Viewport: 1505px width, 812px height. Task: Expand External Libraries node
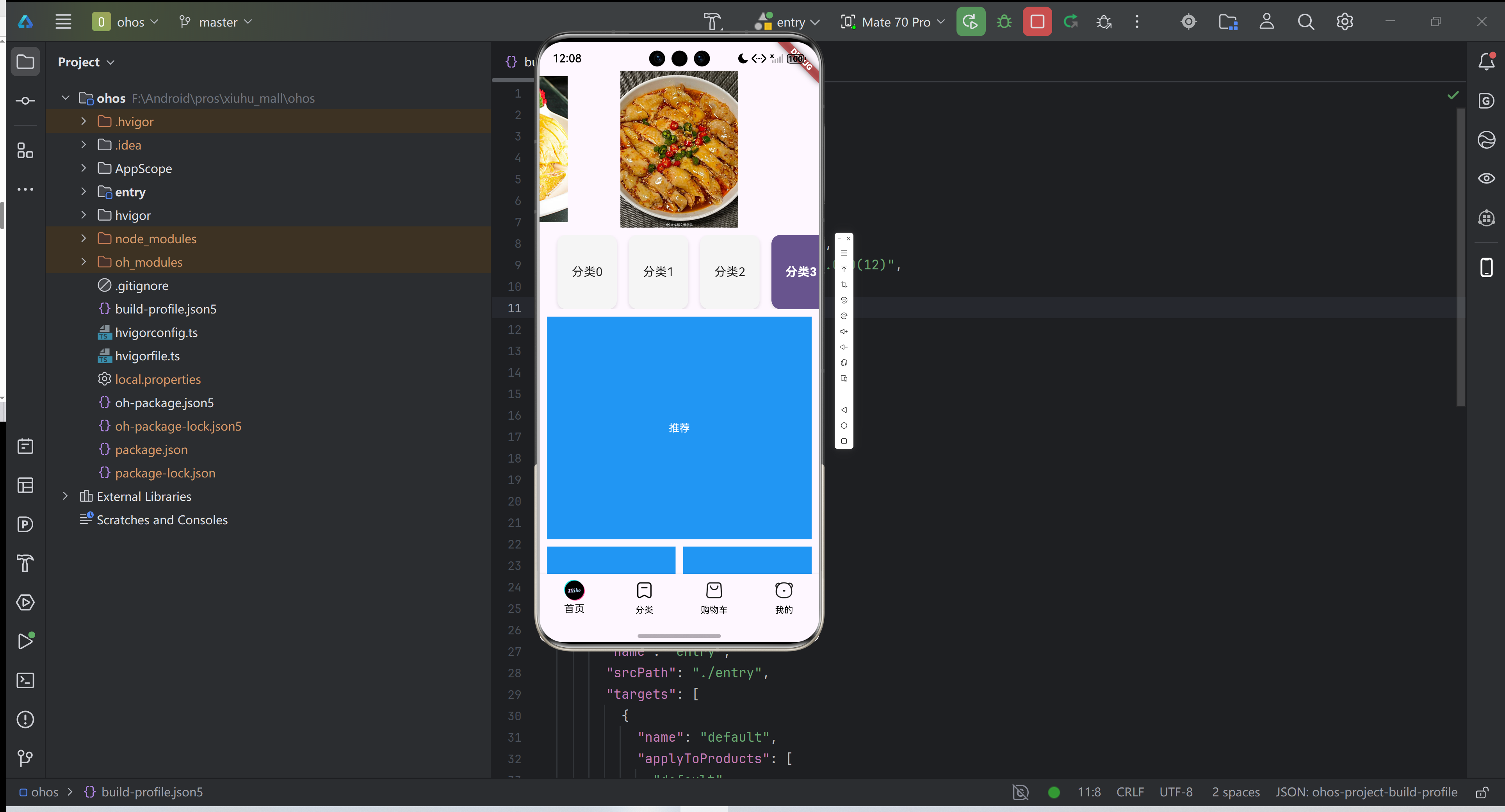tap(66, 496)
